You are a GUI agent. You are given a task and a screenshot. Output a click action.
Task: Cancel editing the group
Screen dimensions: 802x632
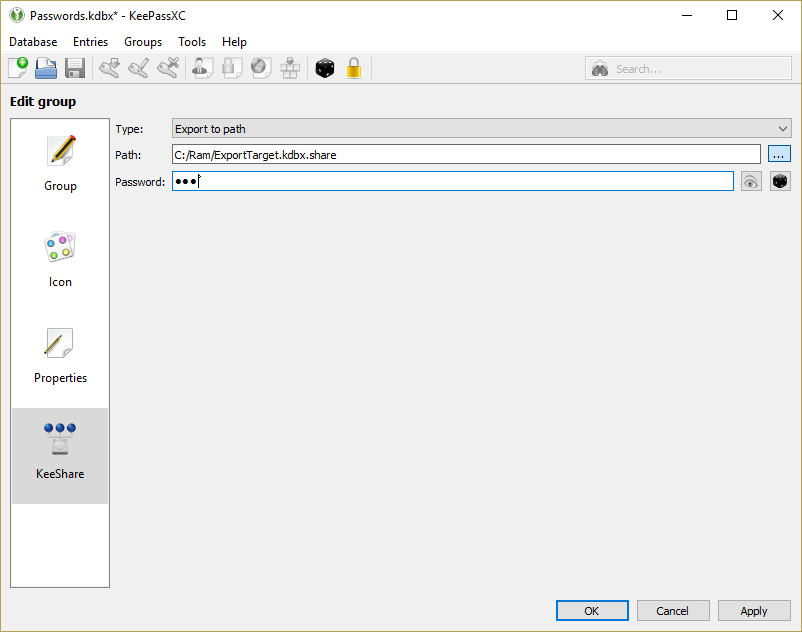(673, 610)
